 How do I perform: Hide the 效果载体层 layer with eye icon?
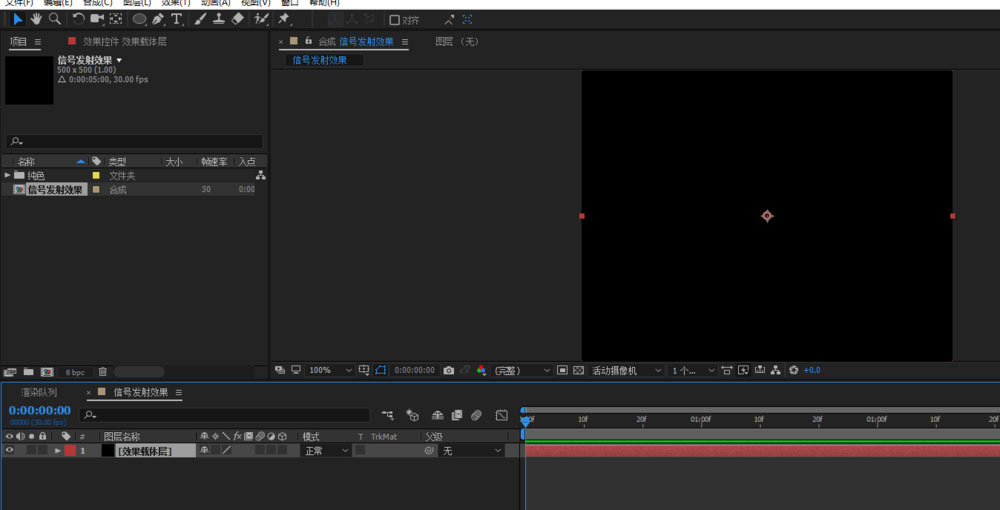pos(10,451)
